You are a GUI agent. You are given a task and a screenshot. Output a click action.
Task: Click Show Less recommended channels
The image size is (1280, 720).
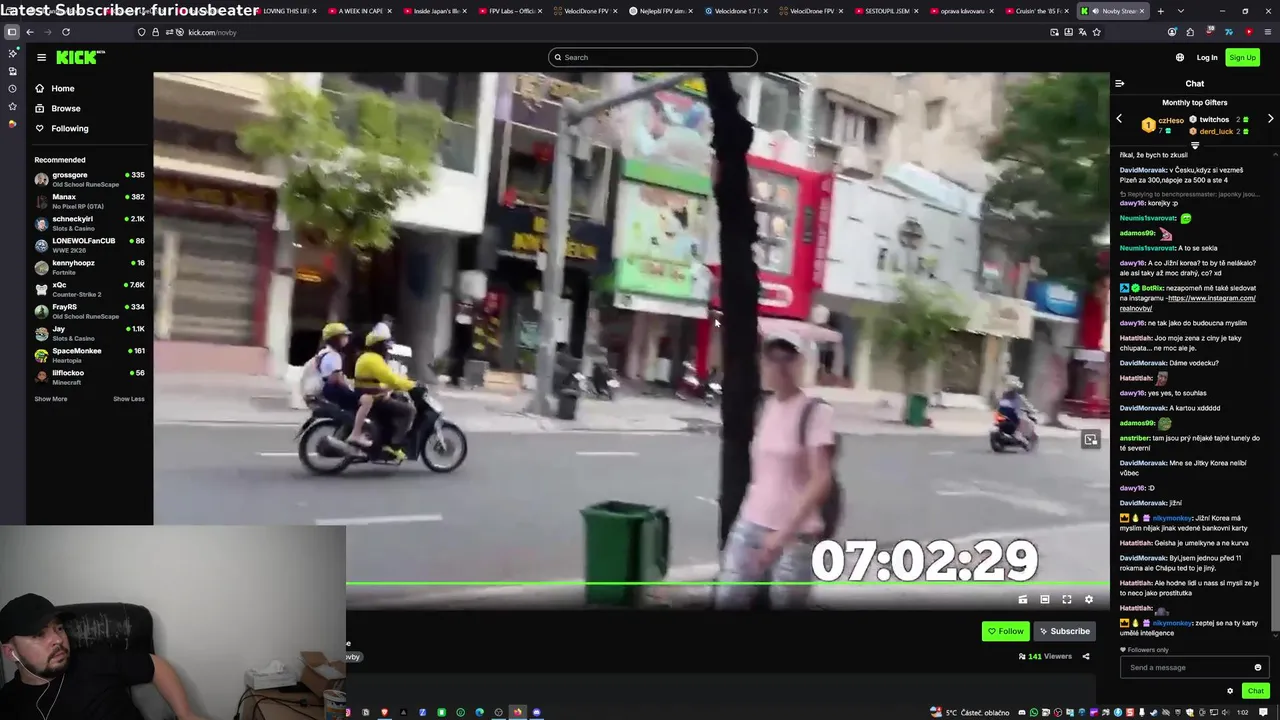129,399
